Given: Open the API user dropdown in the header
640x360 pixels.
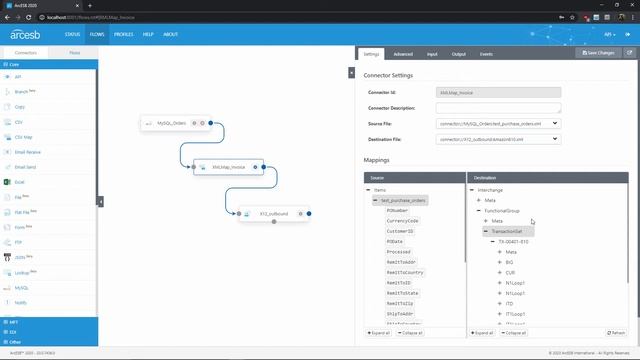Looking at the screenshot, I should click(x=610, y=35).
